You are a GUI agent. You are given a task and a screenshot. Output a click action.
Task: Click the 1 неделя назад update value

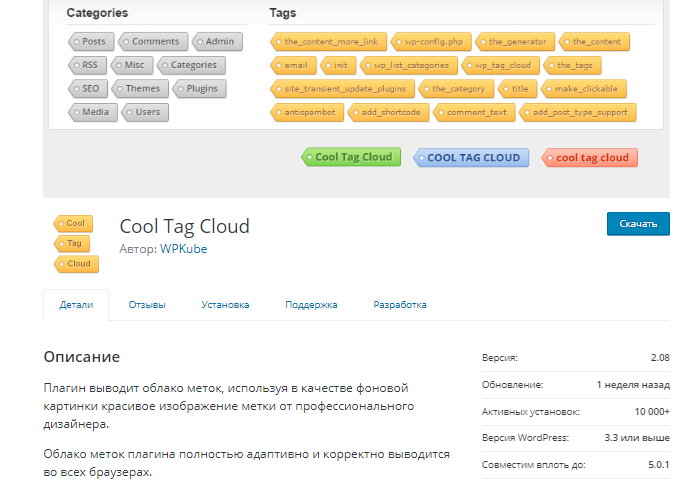(633, 385)
